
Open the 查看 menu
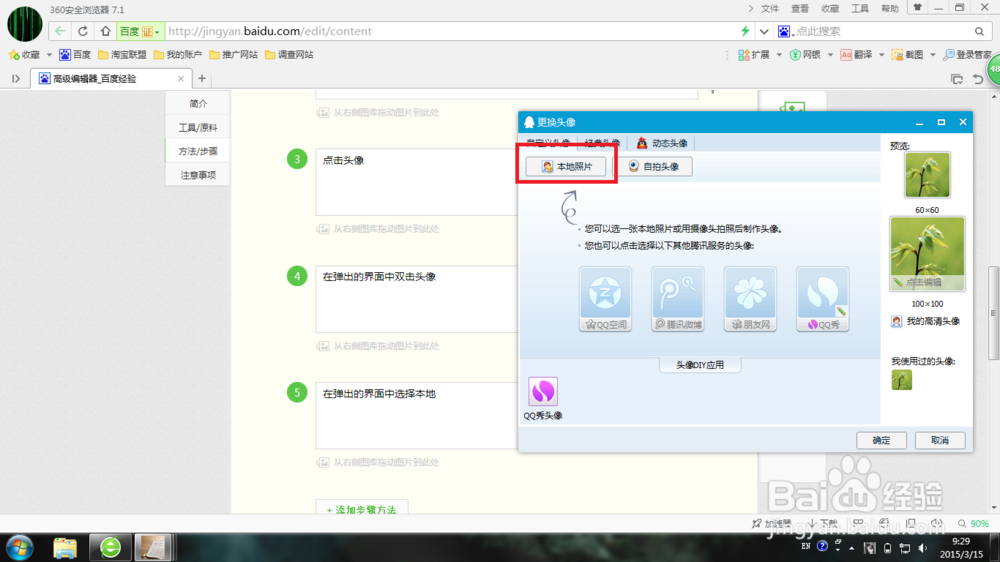tap(800, 8)
